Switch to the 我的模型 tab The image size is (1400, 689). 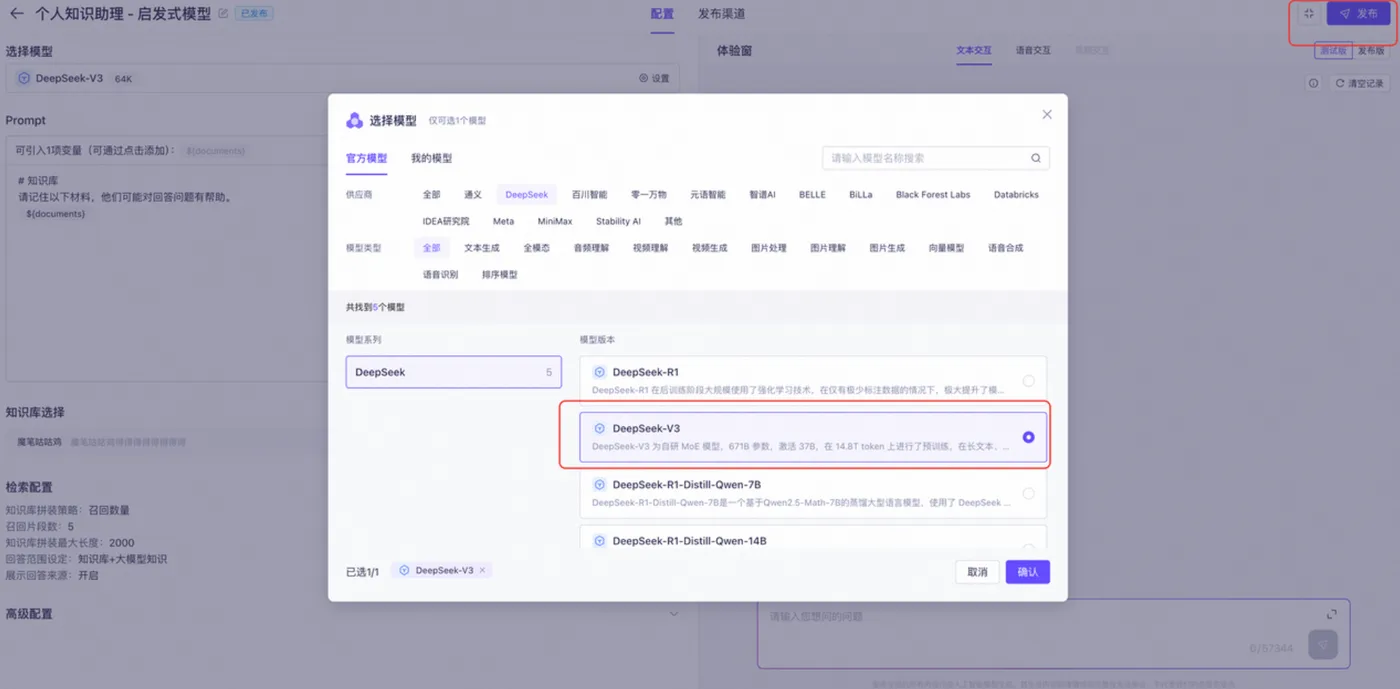pos(431,158)
